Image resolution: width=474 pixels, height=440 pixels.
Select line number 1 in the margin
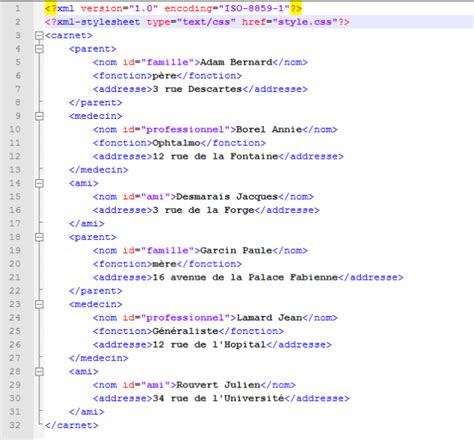18,8
